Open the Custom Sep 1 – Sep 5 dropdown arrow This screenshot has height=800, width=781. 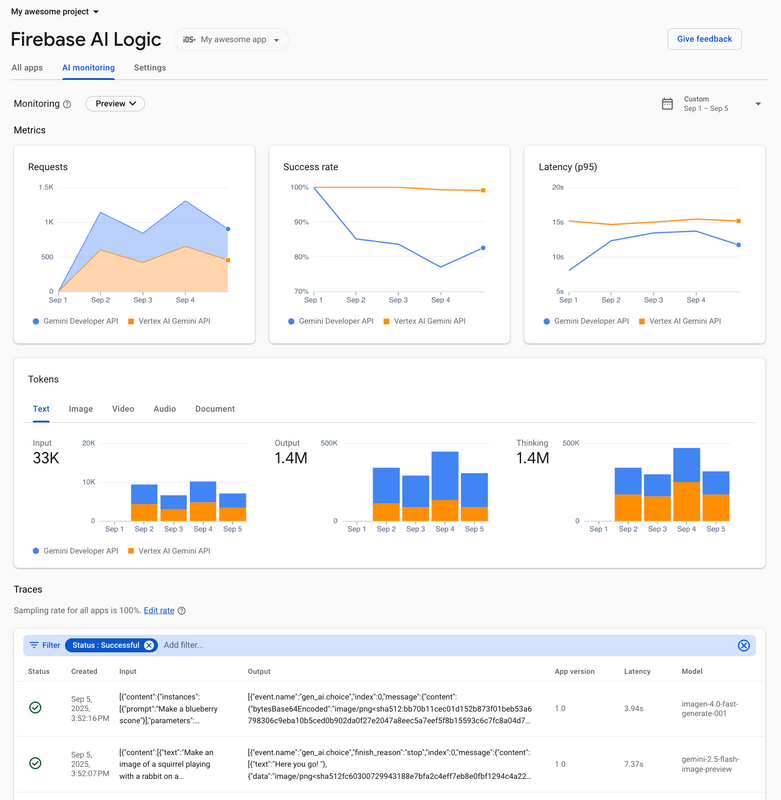758,104
